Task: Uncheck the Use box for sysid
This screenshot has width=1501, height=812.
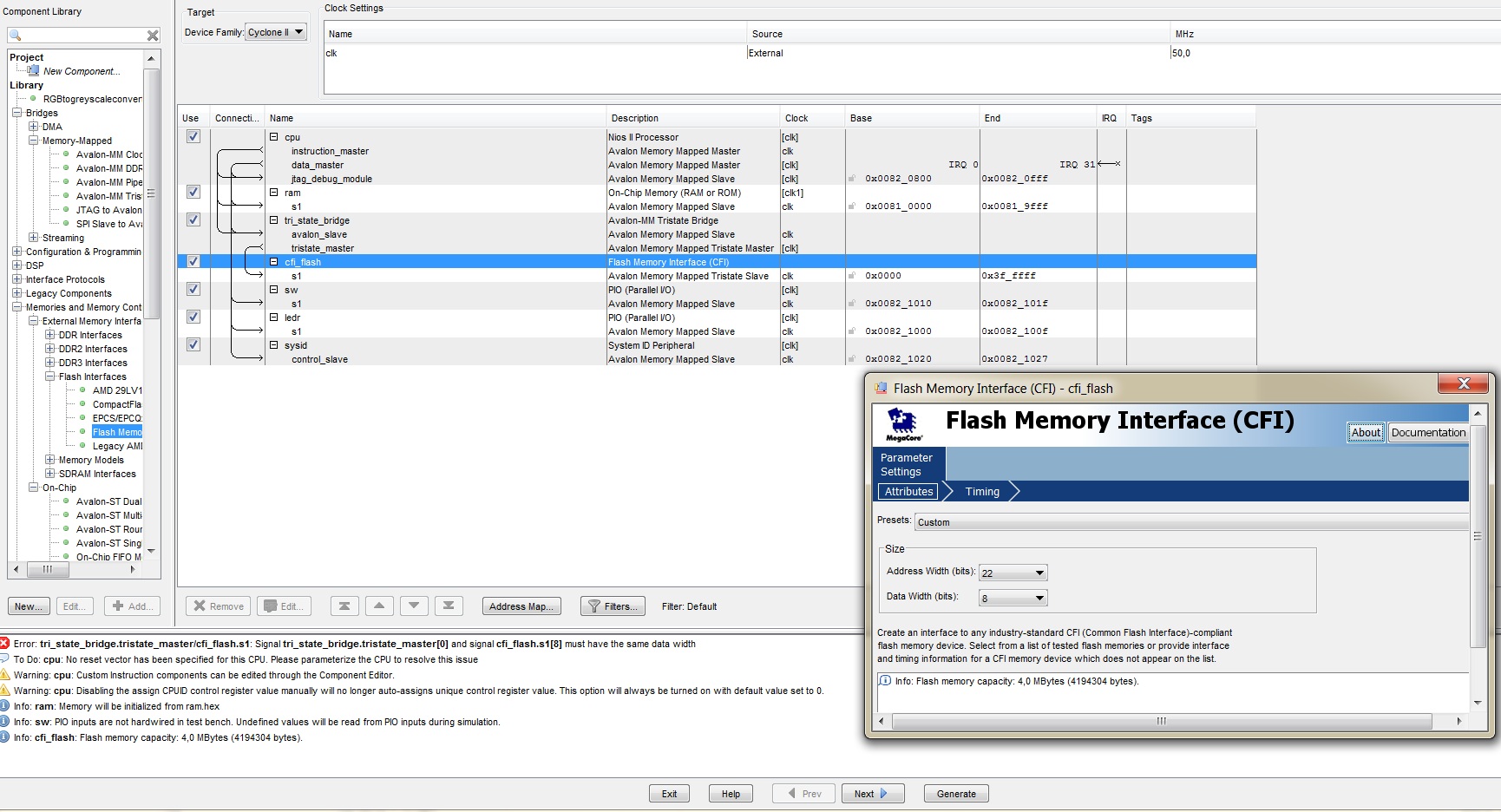Action: [193, 344]
